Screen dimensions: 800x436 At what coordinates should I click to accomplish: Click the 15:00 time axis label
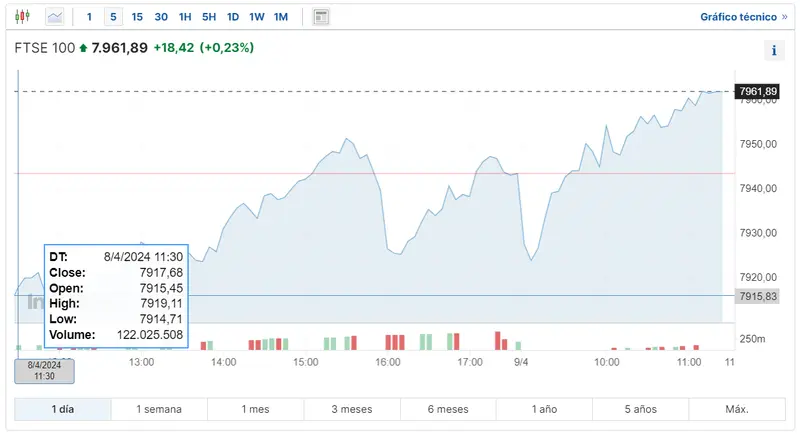coord(306,362)
